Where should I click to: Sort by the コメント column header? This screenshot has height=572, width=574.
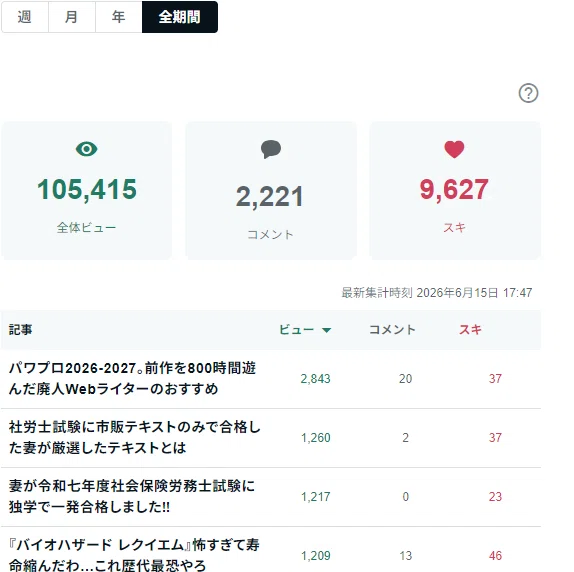pos(392,330)
